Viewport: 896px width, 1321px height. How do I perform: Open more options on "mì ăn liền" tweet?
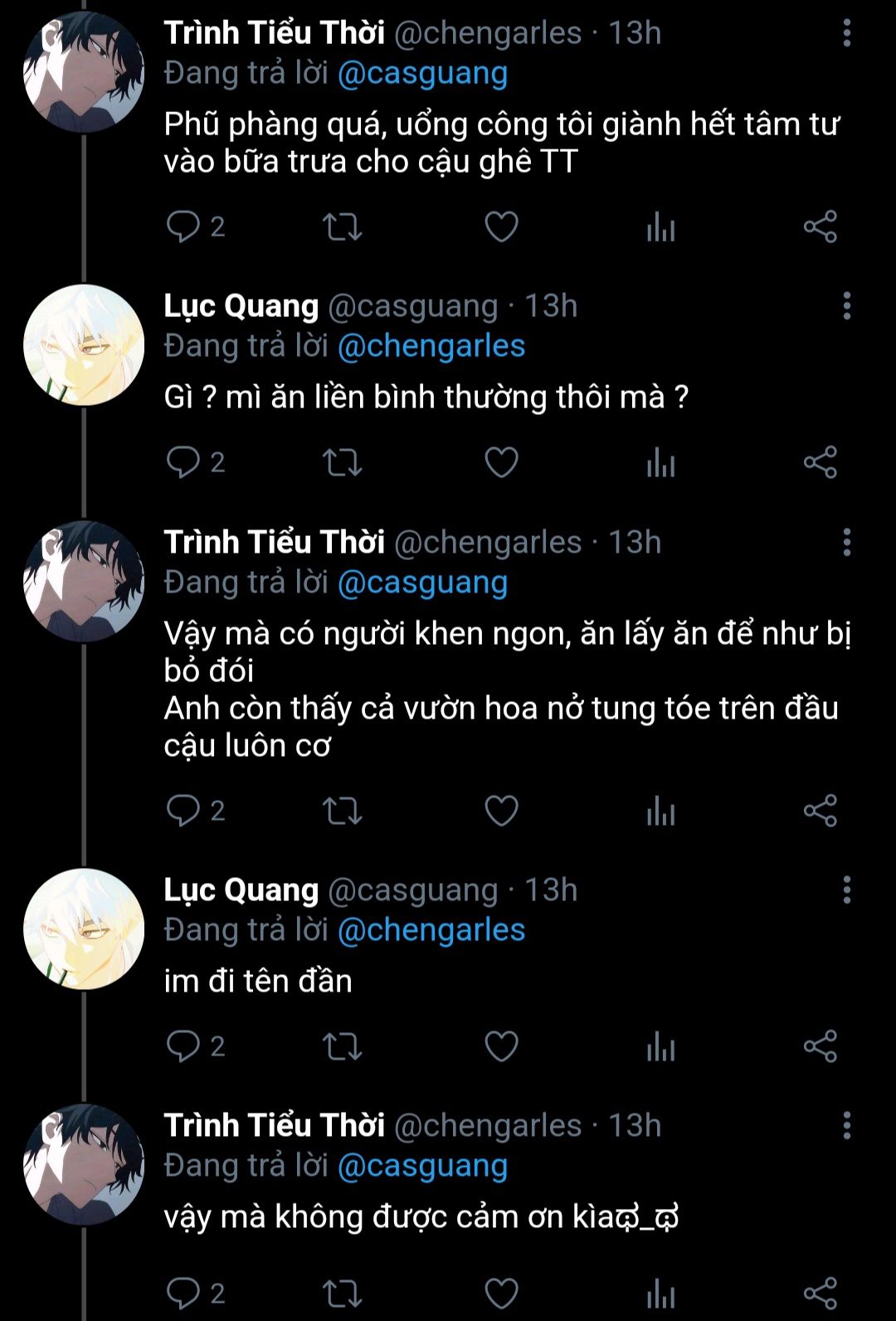846,306
